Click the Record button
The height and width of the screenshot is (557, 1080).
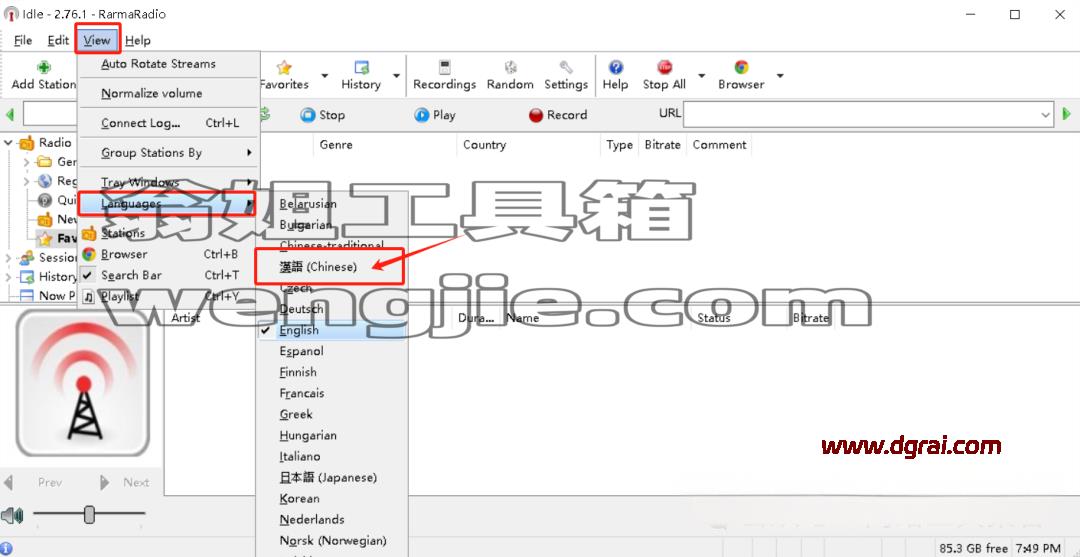558,115
